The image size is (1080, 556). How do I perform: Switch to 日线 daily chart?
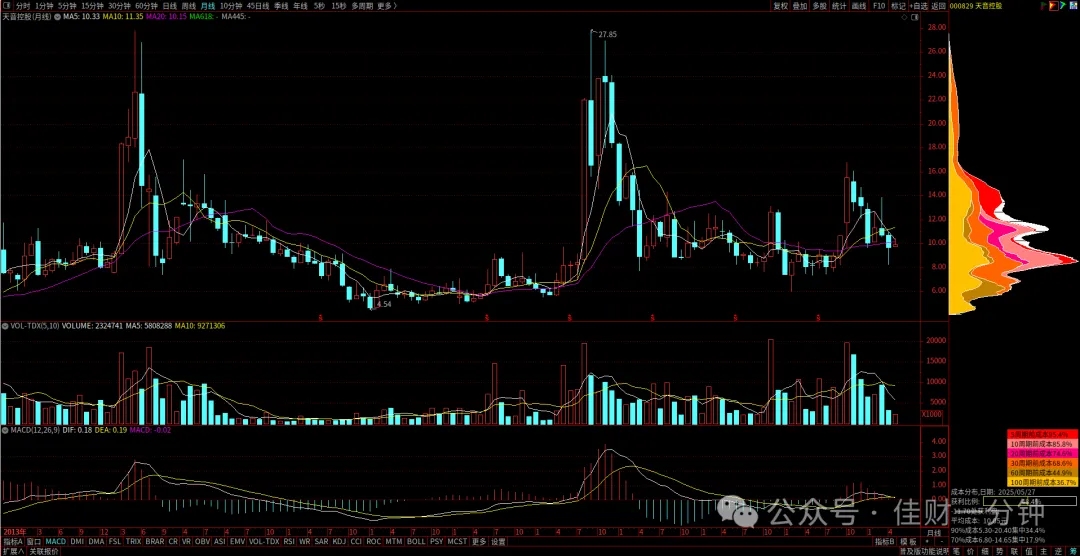(x=169, y=6)
